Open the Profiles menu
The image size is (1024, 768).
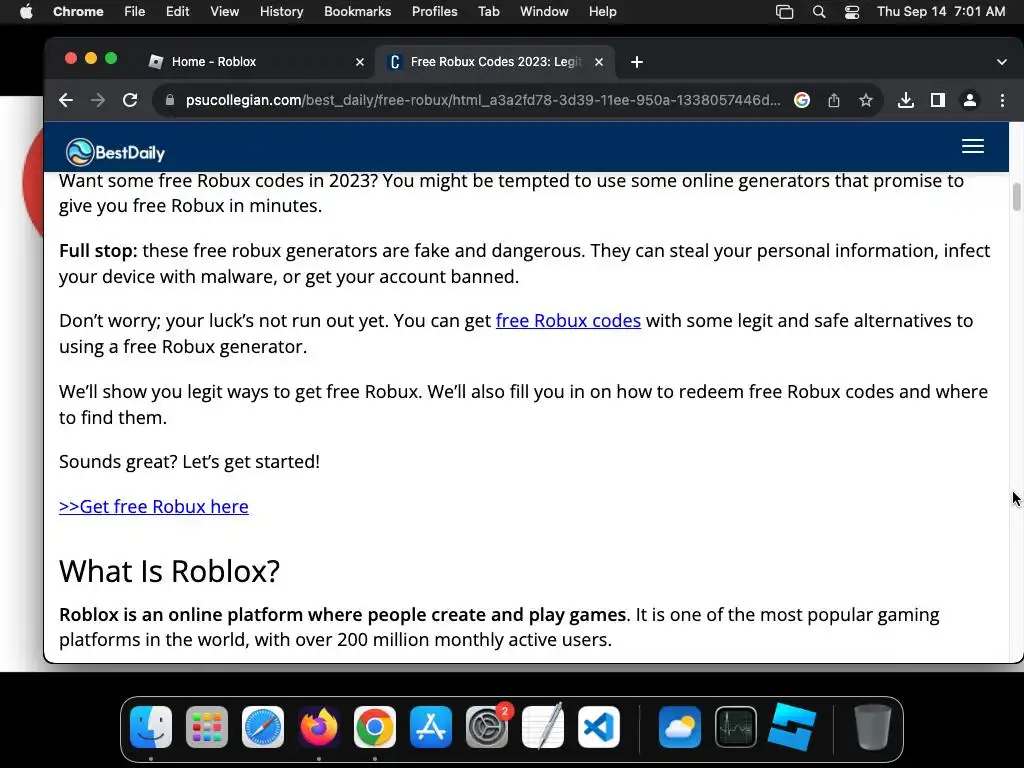point(434,12)
